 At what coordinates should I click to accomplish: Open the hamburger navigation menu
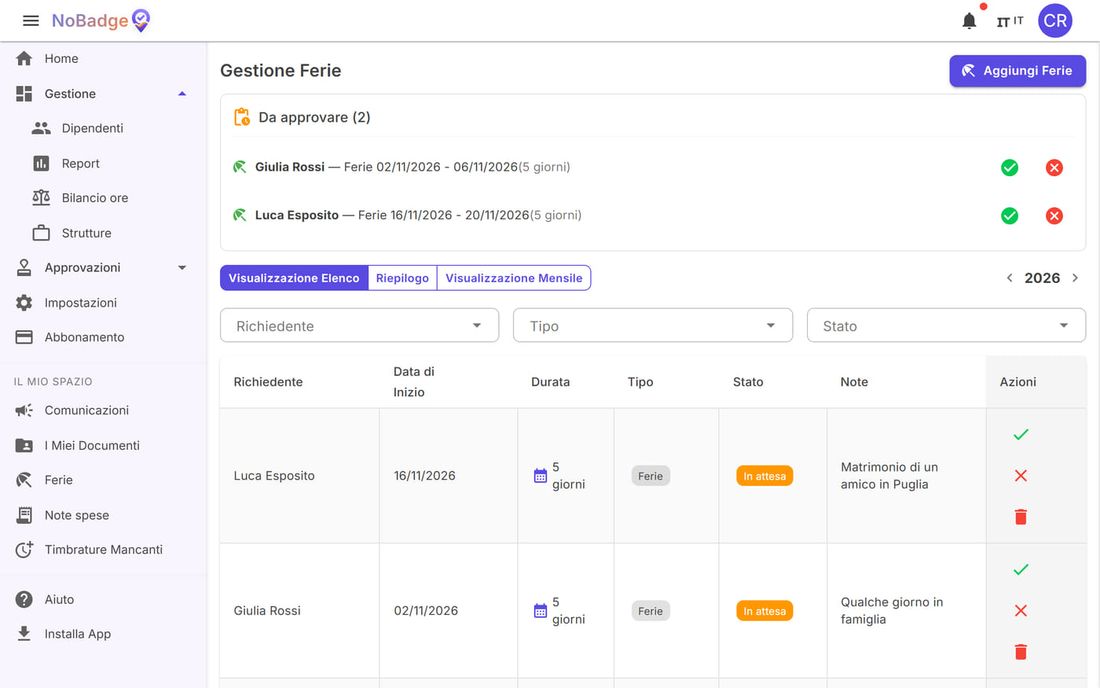[x=31, y=21]
